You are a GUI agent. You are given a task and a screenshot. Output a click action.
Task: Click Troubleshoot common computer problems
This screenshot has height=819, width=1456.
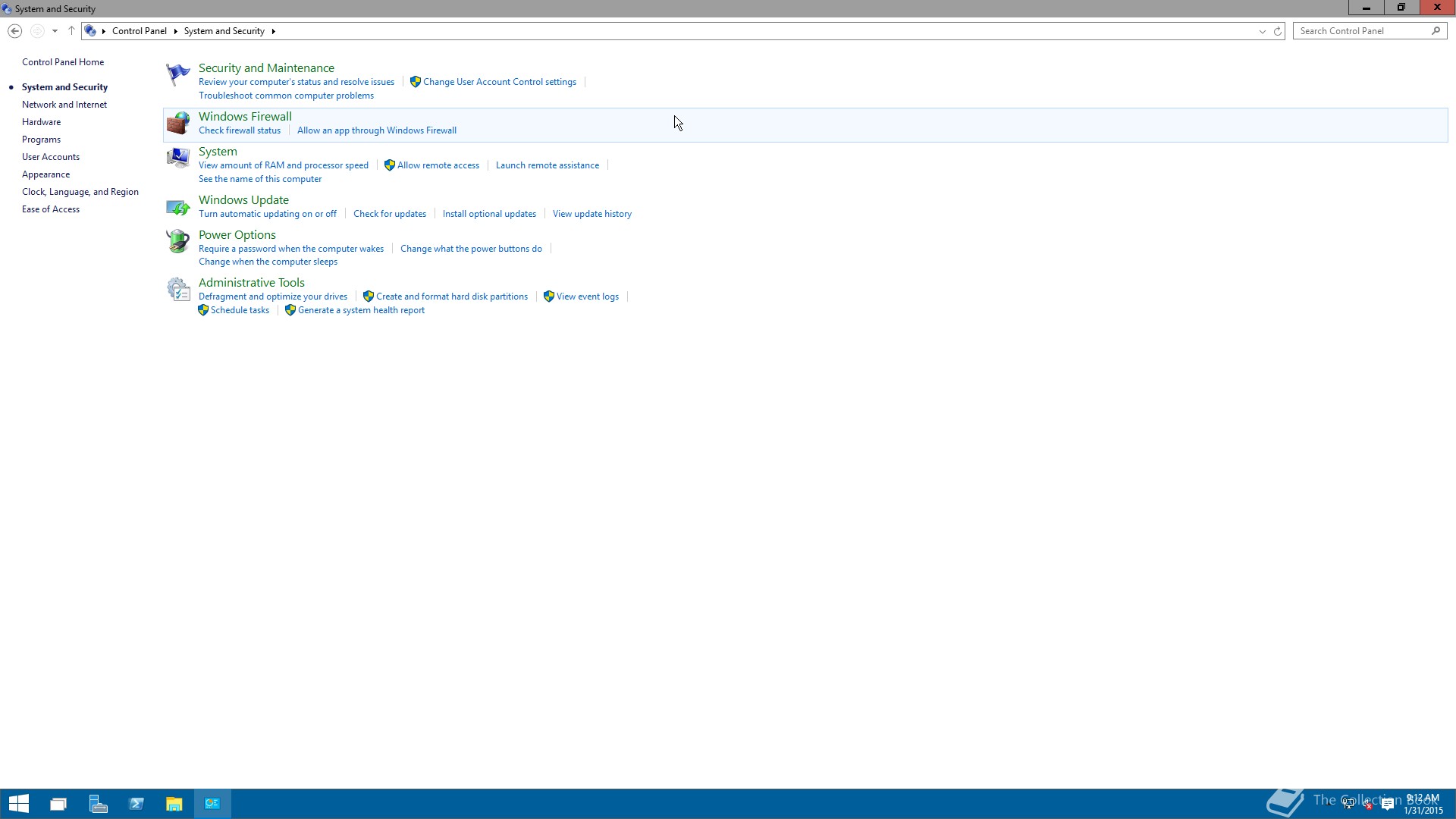click(286, 96)
